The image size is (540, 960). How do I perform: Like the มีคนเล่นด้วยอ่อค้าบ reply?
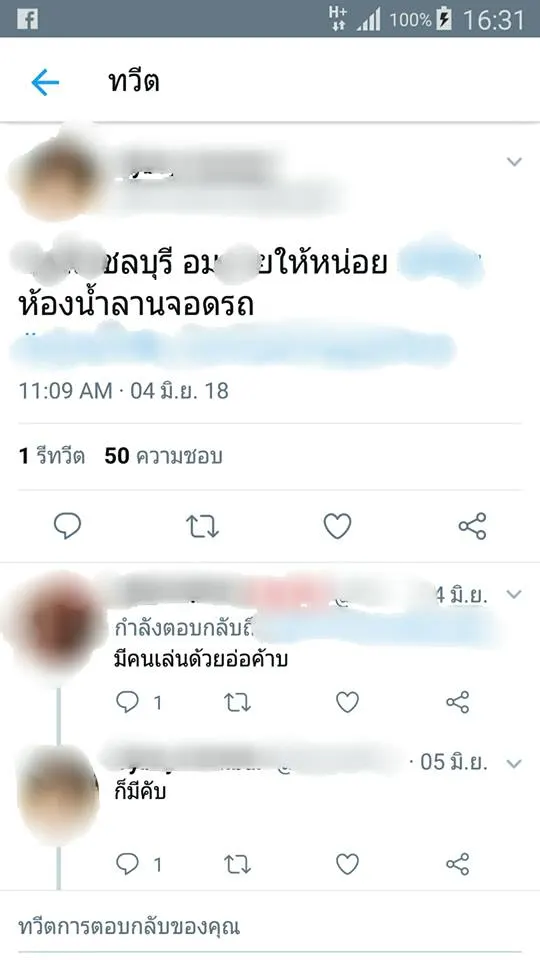(347, 702)
